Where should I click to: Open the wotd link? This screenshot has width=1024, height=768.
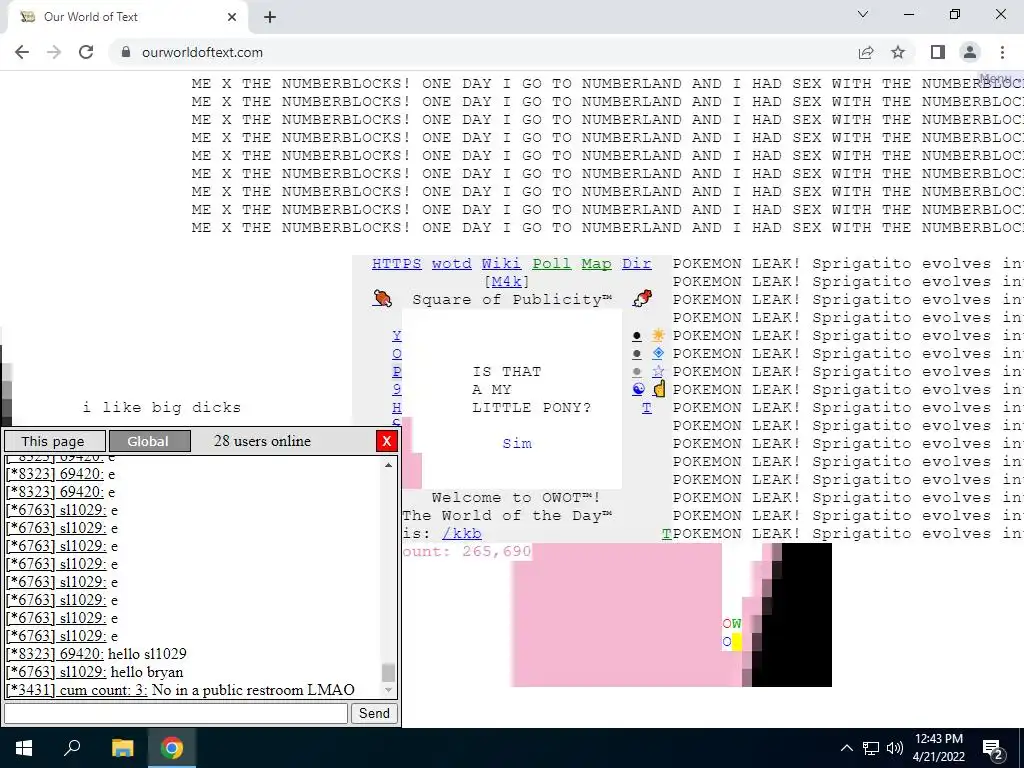(451, 264)
